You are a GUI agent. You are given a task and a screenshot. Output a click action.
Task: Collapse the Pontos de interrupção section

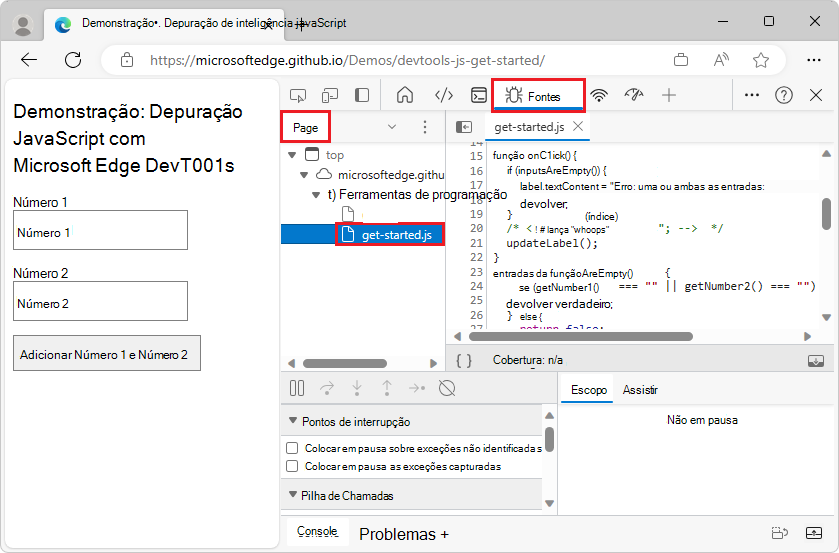pos(293,422)
